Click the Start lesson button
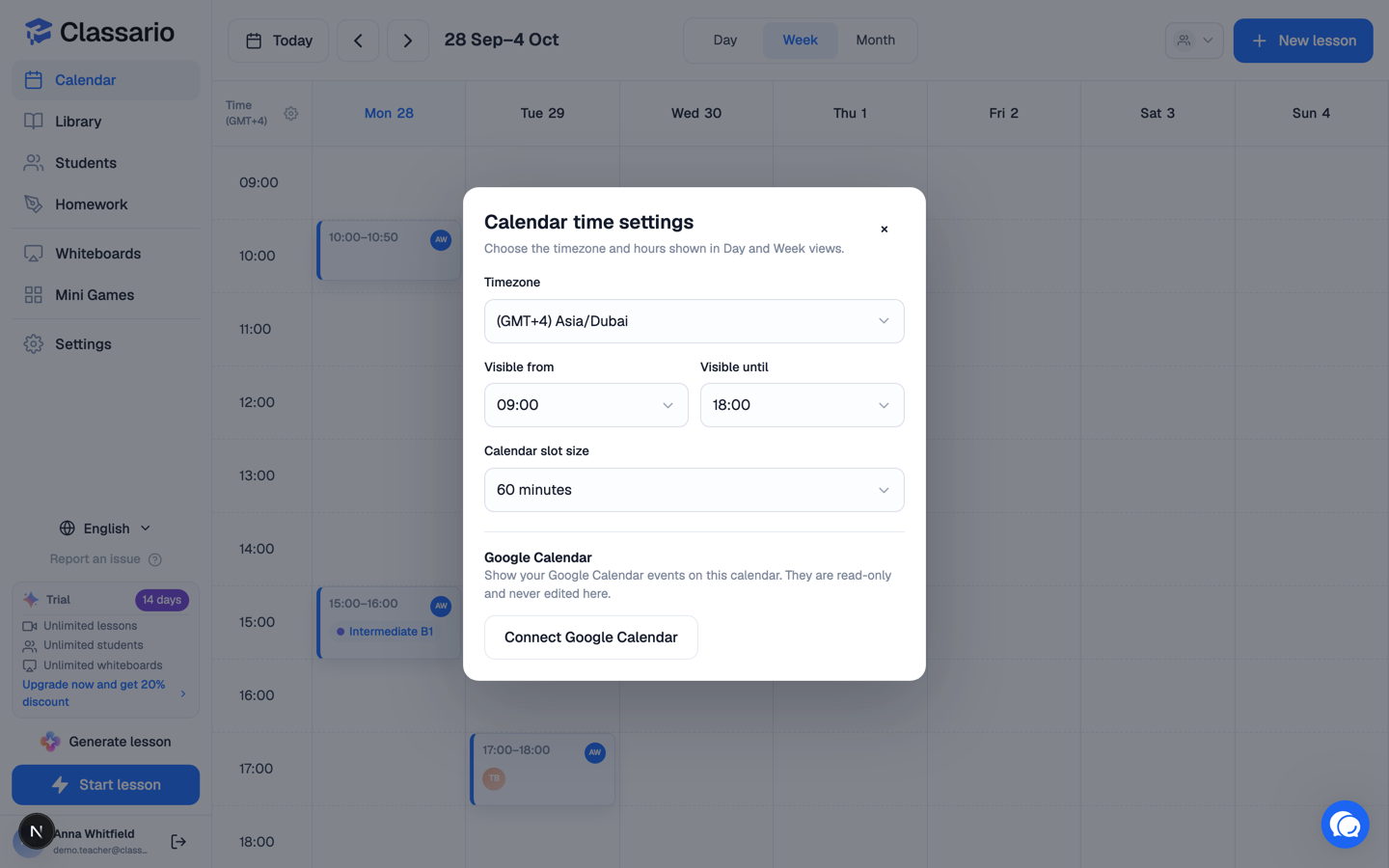This screenshot has width=1389, height=868. 105,785
